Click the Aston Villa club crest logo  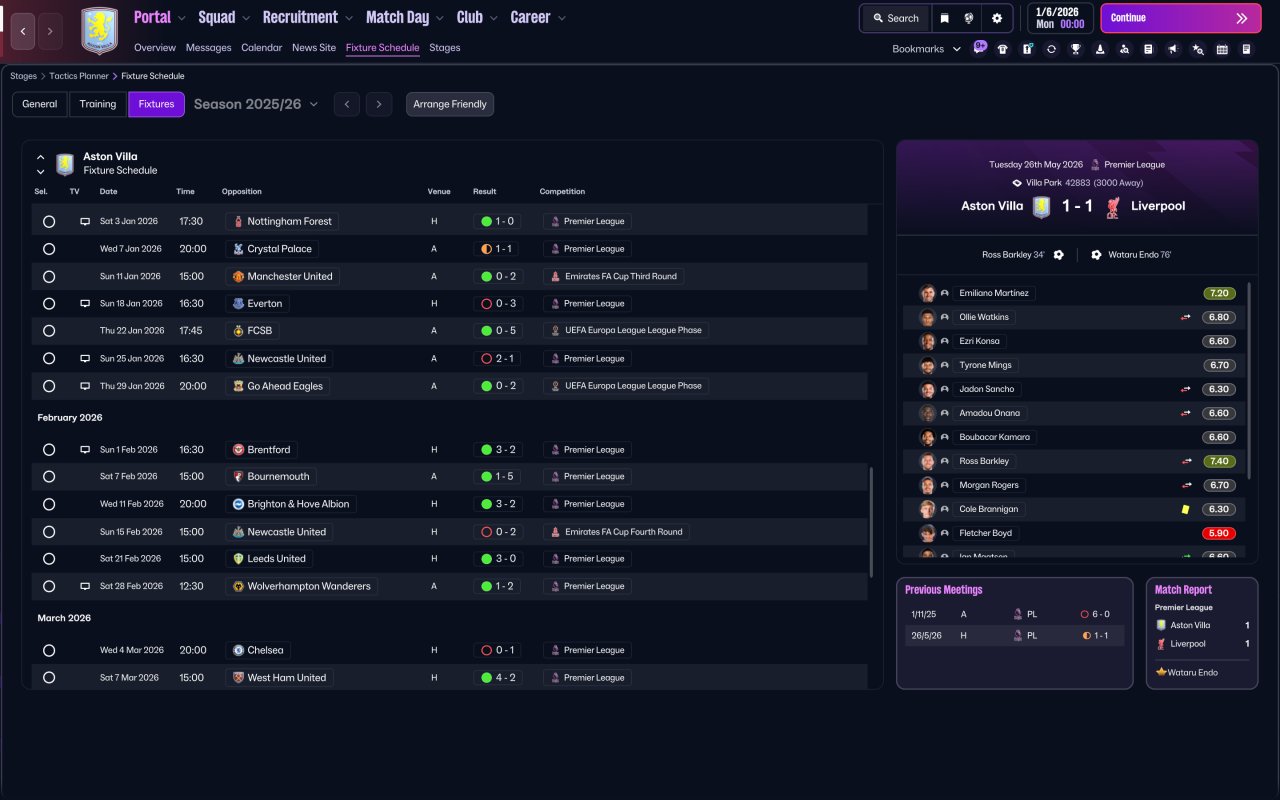pos(99,31)
